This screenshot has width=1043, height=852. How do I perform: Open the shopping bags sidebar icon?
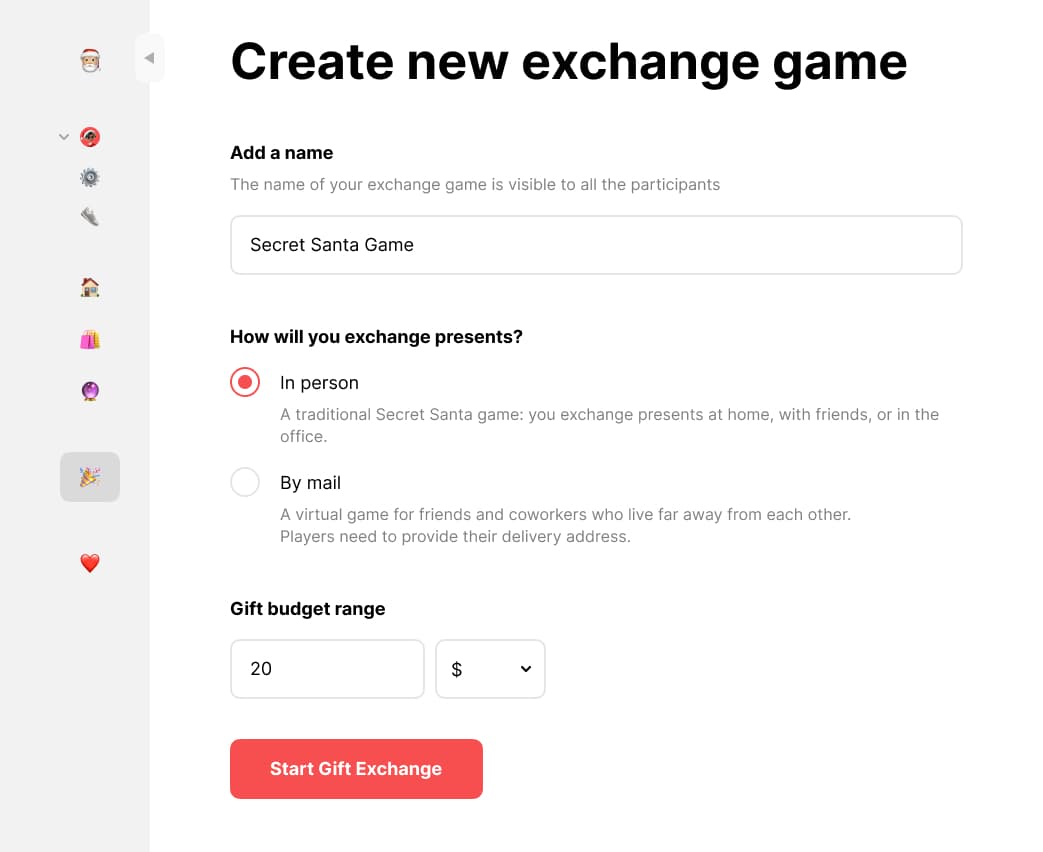pyautogui.click(x=89, y=339)
